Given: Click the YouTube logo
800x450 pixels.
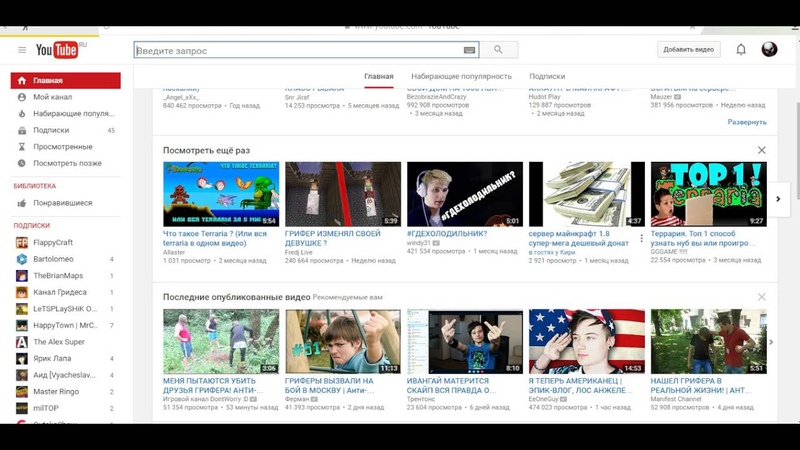Looking at the screenshot, I should (x=57, y=50).
